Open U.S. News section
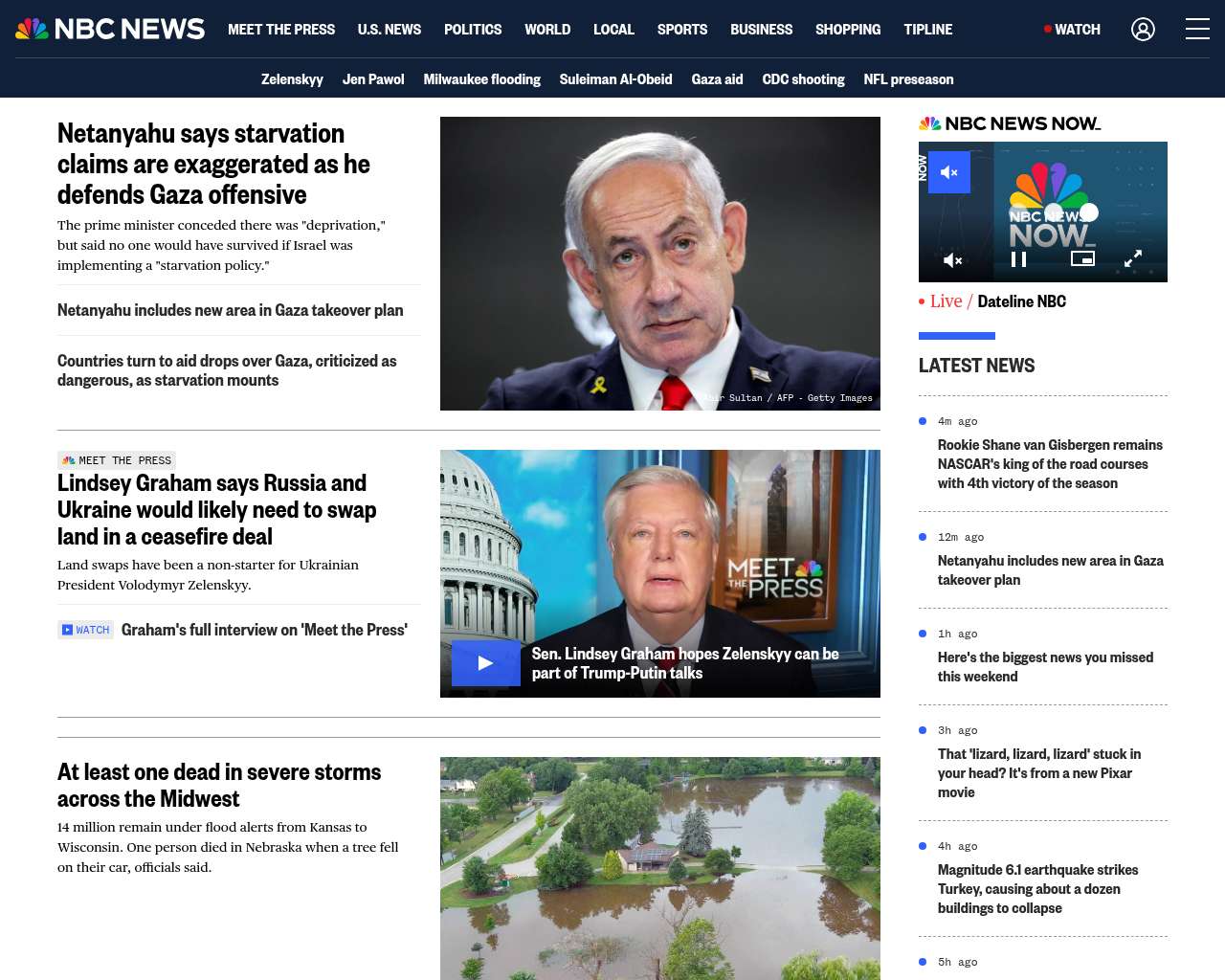The image size is (1225, 980). 390,30
